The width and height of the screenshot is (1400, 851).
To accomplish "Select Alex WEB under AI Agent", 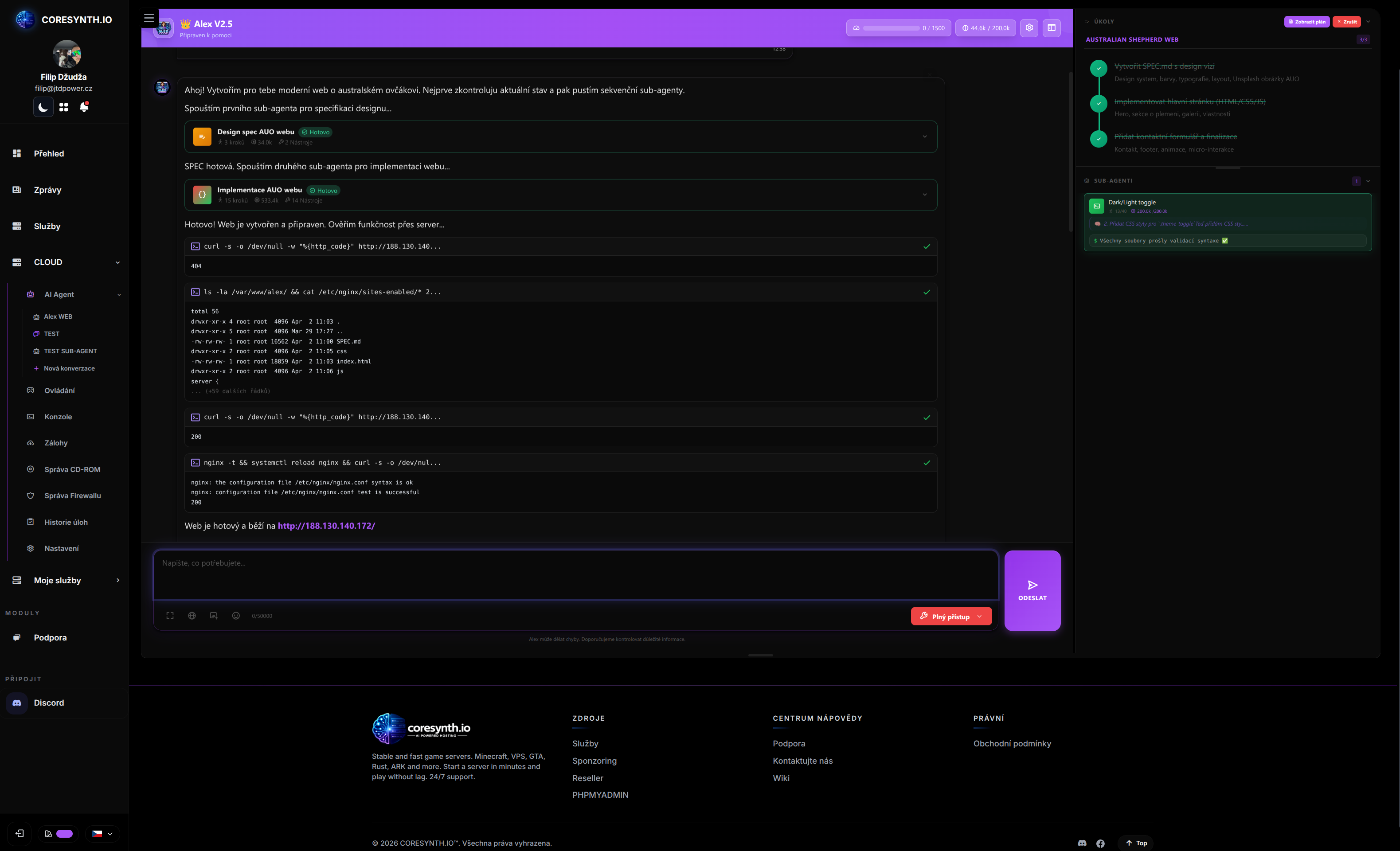I will click(58, 316).
